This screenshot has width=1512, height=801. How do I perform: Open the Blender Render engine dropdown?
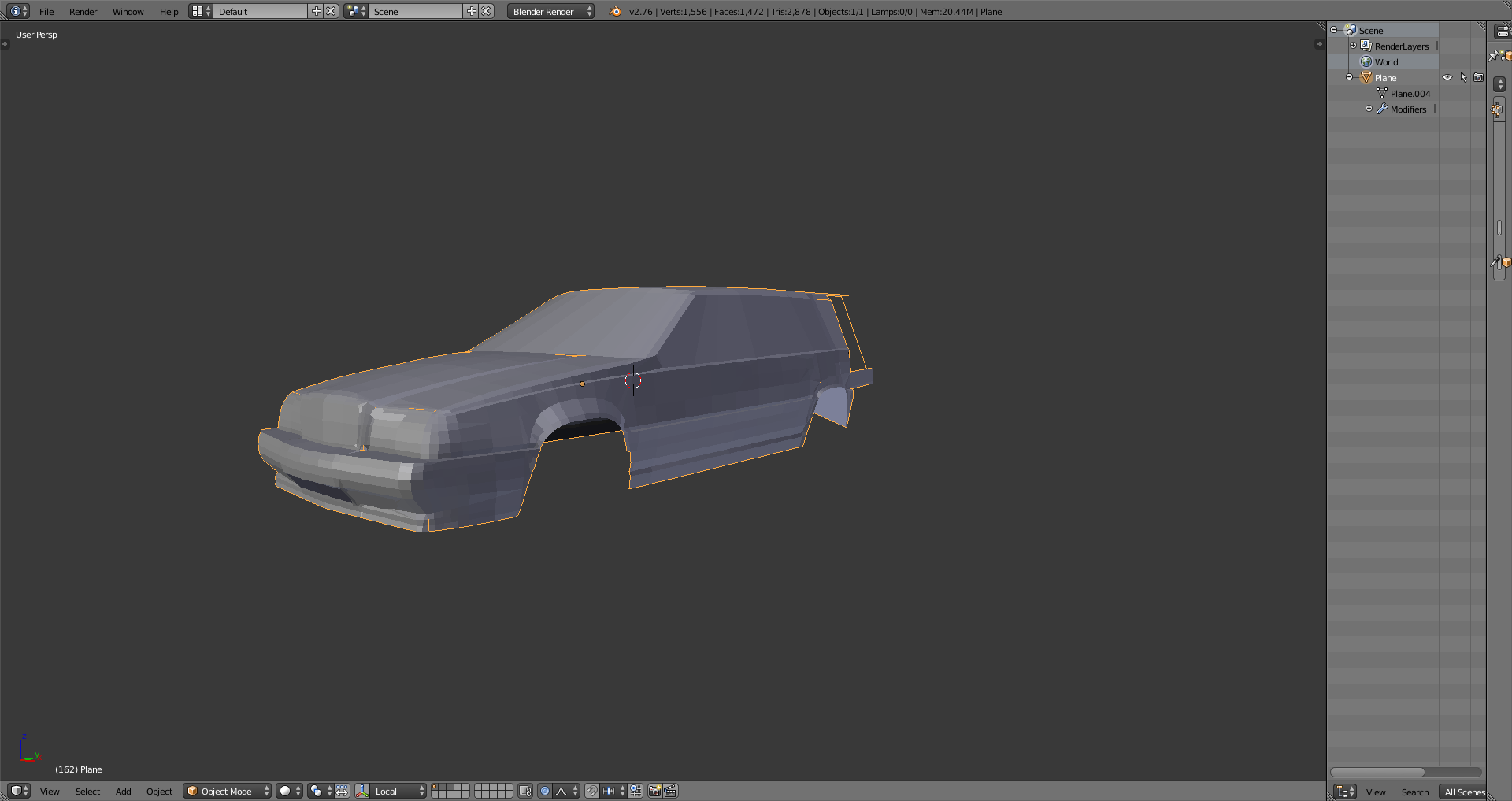(550, 12)
